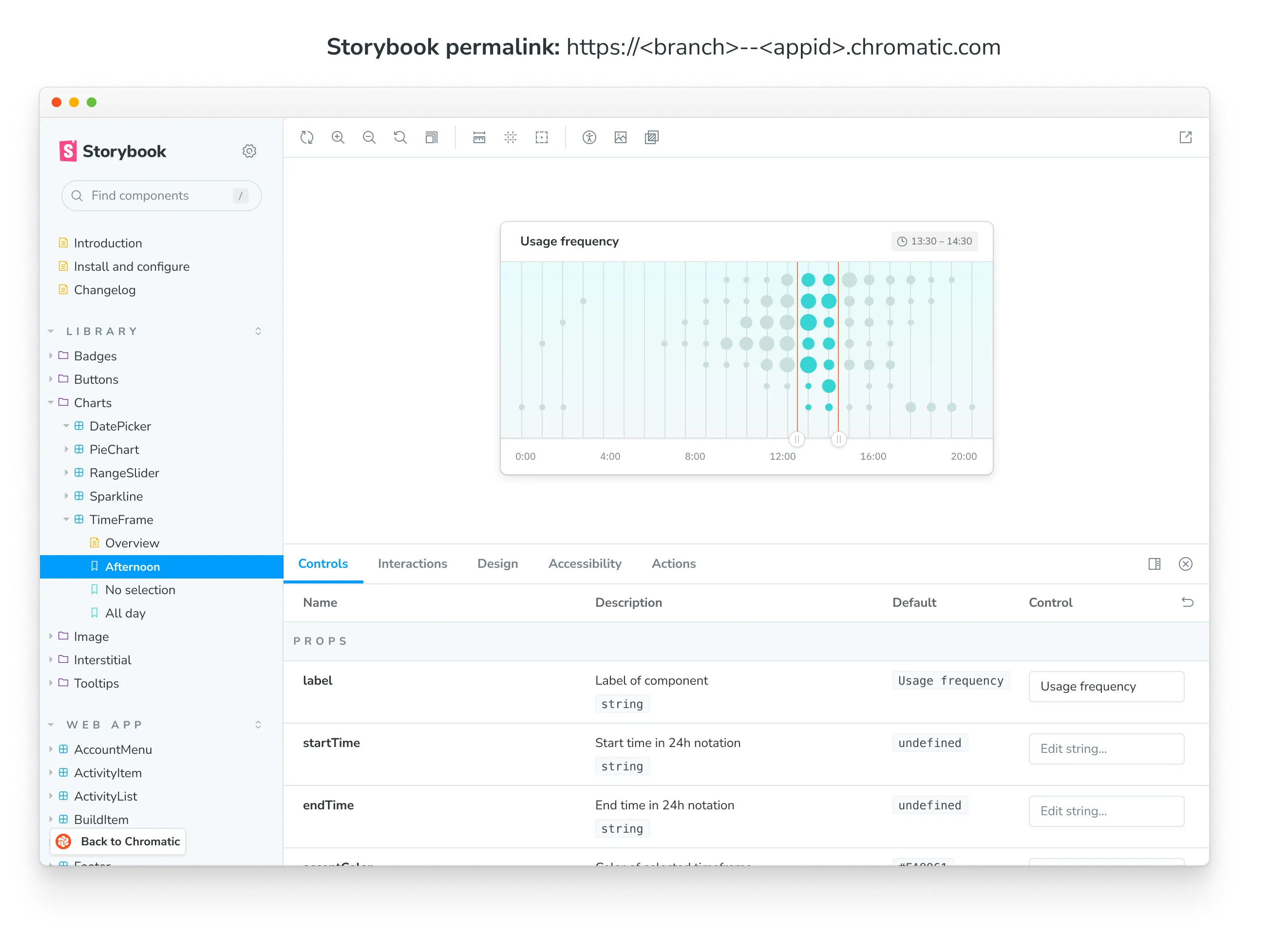
Task: Click the endTime Edit string field
Action: [x=1106, y=811]
